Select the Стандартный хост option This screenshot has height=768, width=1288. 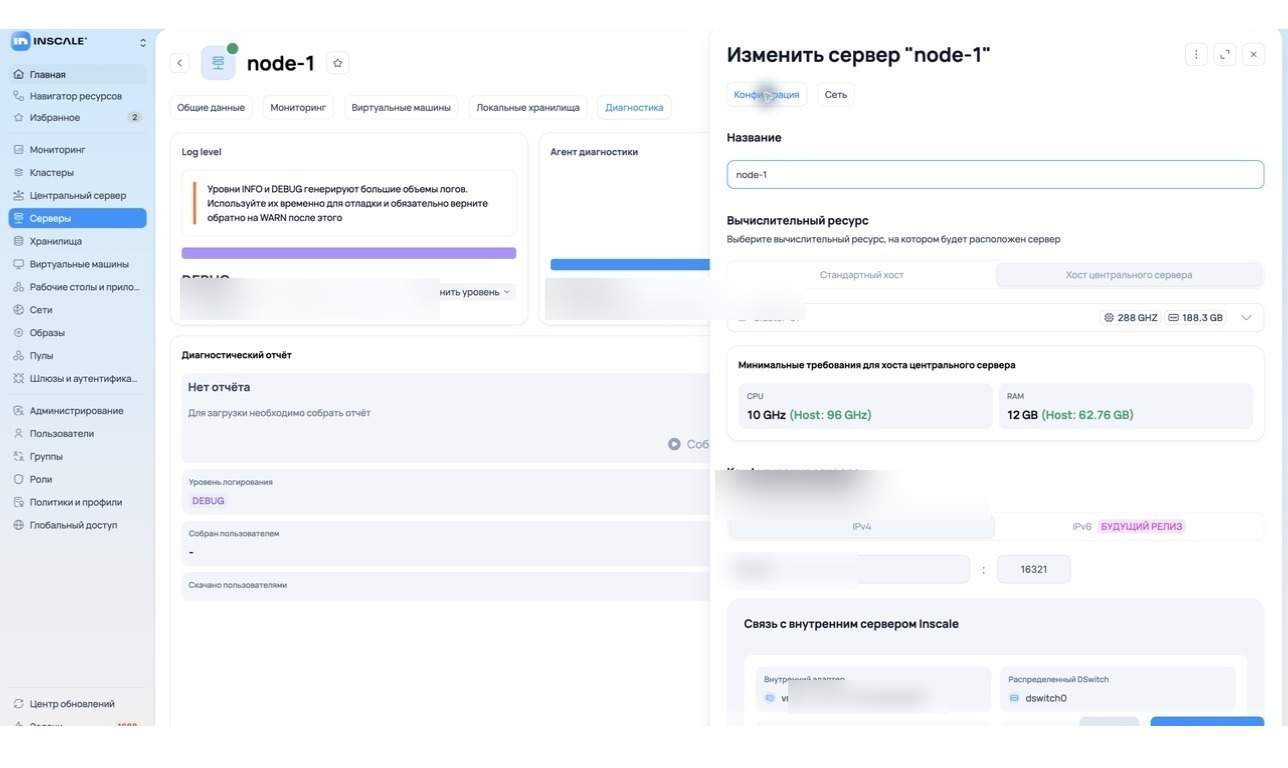pyautogui.click(x=862, y=275)
